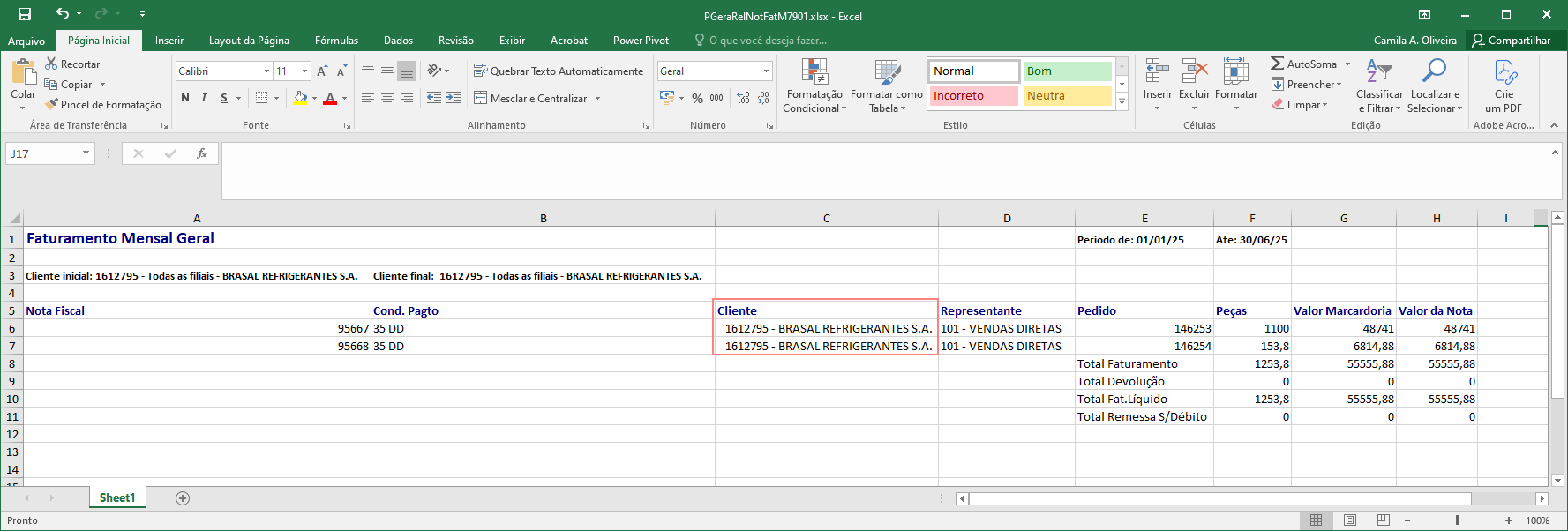Apply the Bom cell style

[1067, 71]
